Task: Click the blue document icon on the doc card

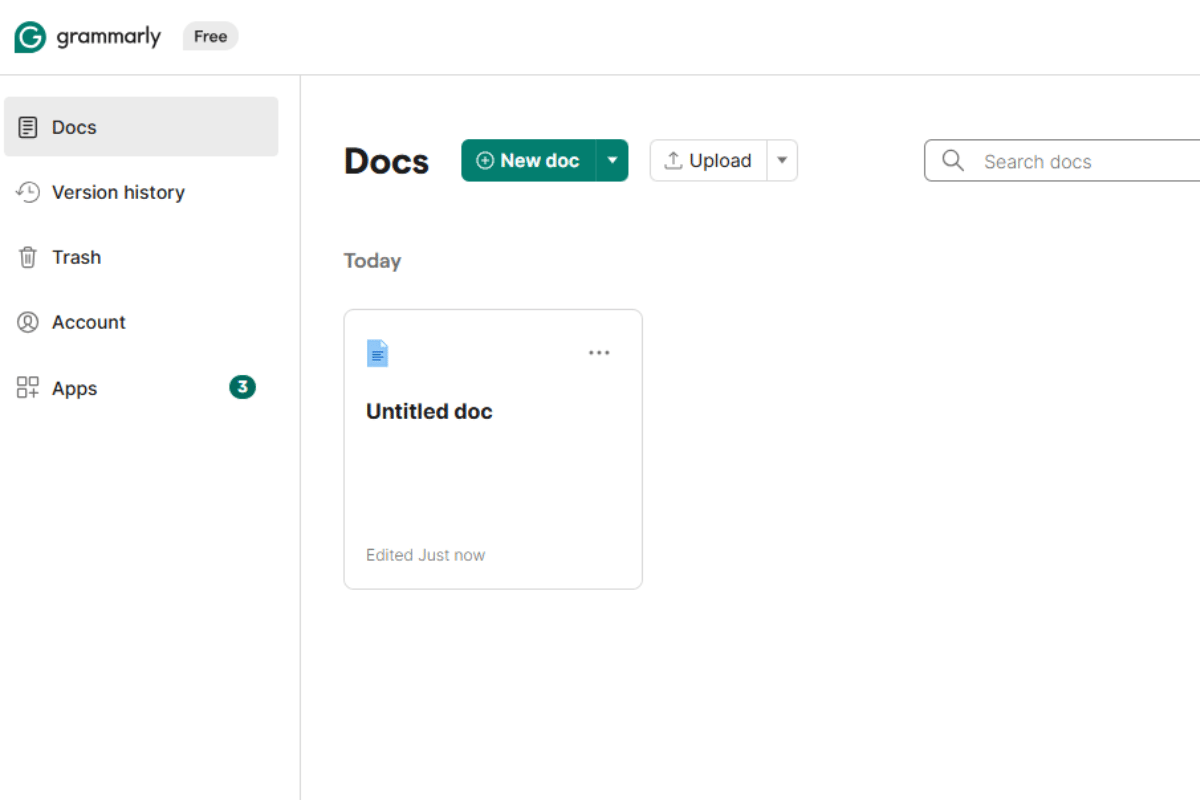Action: (x=378, y=353)
